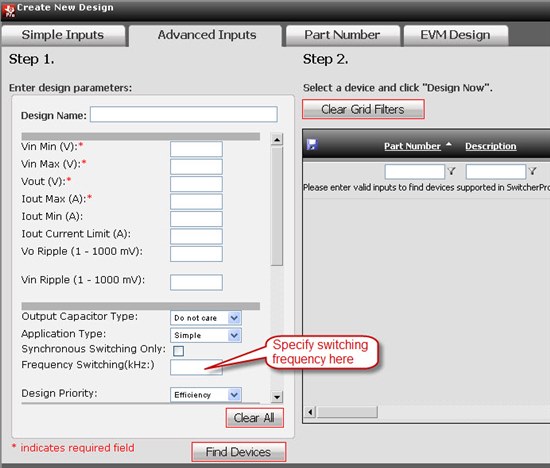Image resolution: width=550 pixels, height=468 pixels.
Task: Click the 'indicates required field' note
Action: (77, 448)
